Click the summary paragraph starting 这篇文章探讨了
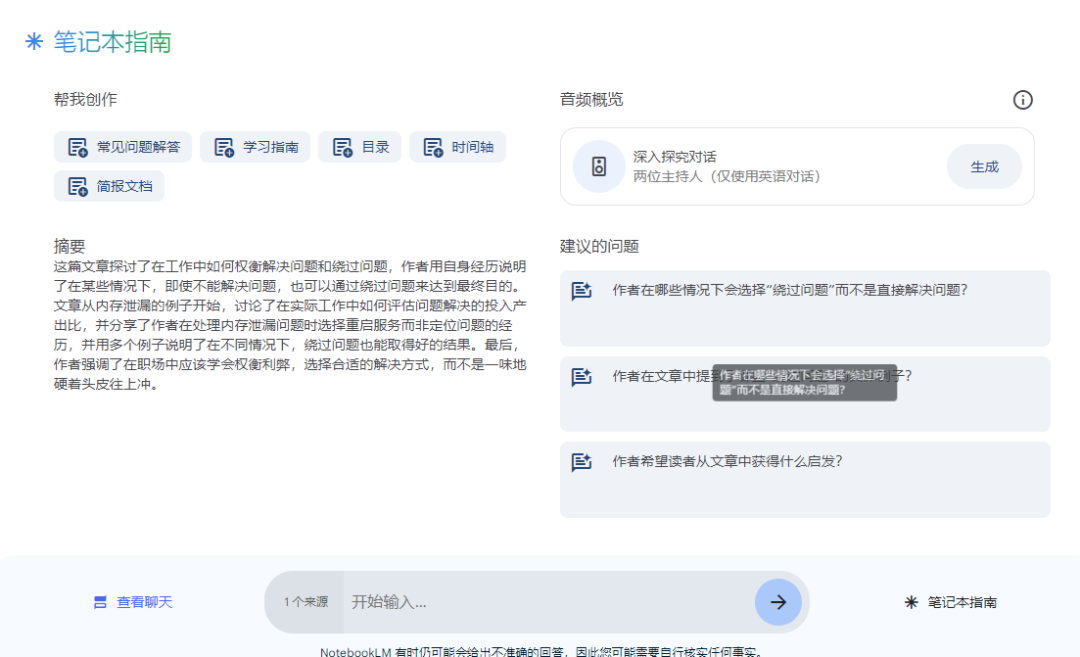Image resolution: width=1080 pixels, height=657 pixels. [290, 325]
